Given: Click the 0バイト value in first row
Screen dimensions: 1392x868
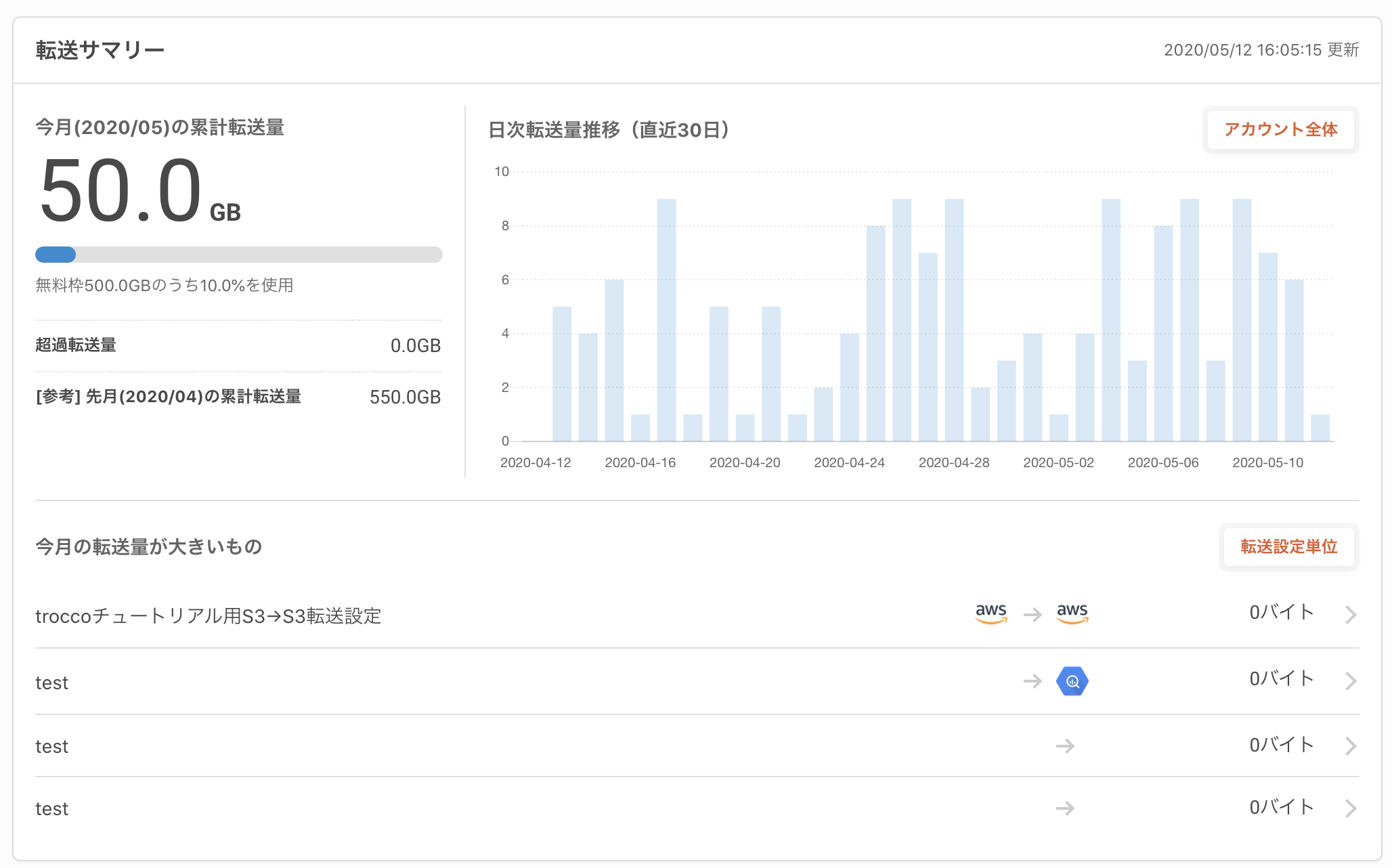Looking at the screenshot, I should click(1281, 613).
